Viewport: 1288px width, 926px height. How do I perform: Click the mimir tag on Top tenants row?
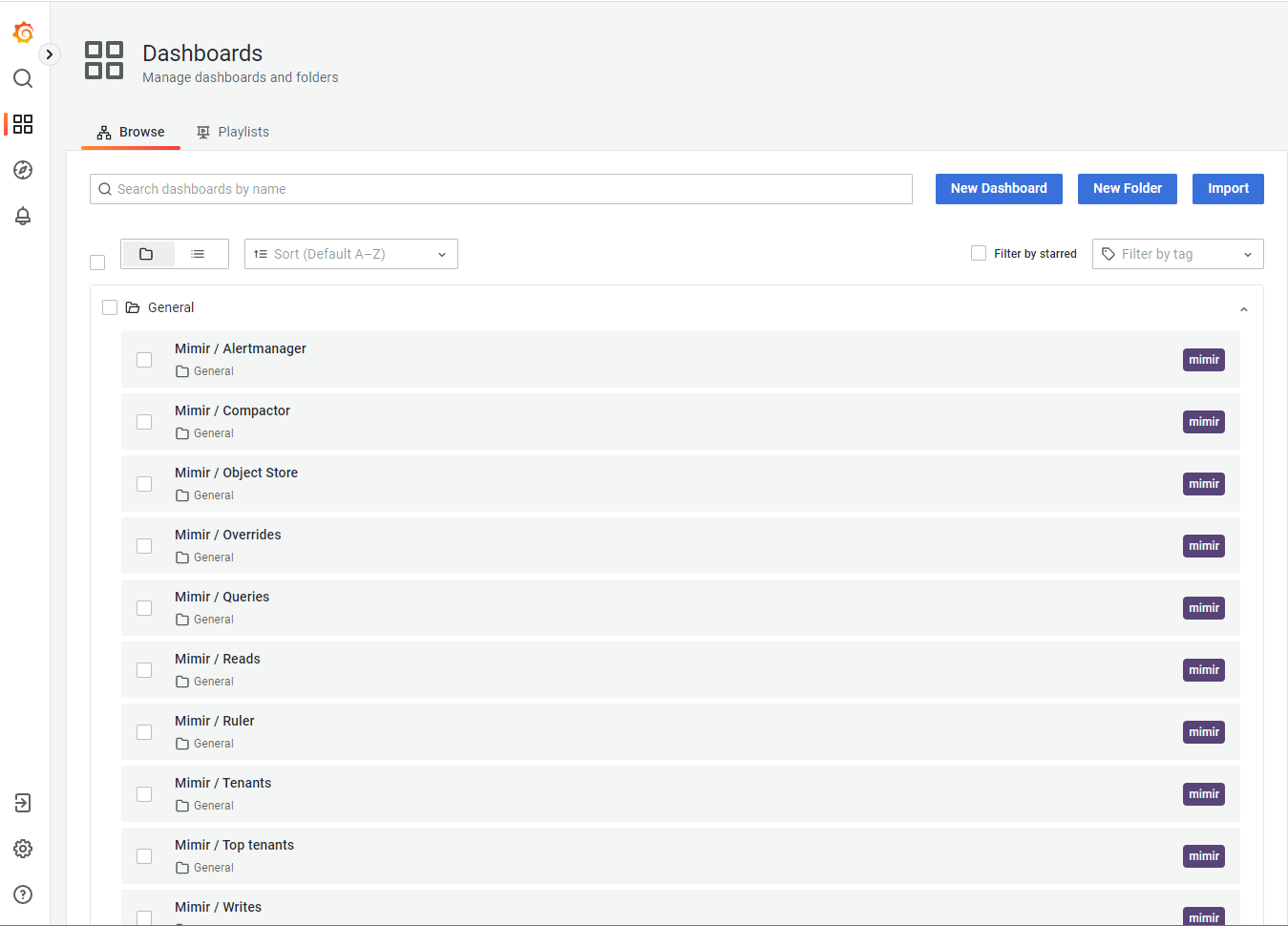(x=1203, y=856)
